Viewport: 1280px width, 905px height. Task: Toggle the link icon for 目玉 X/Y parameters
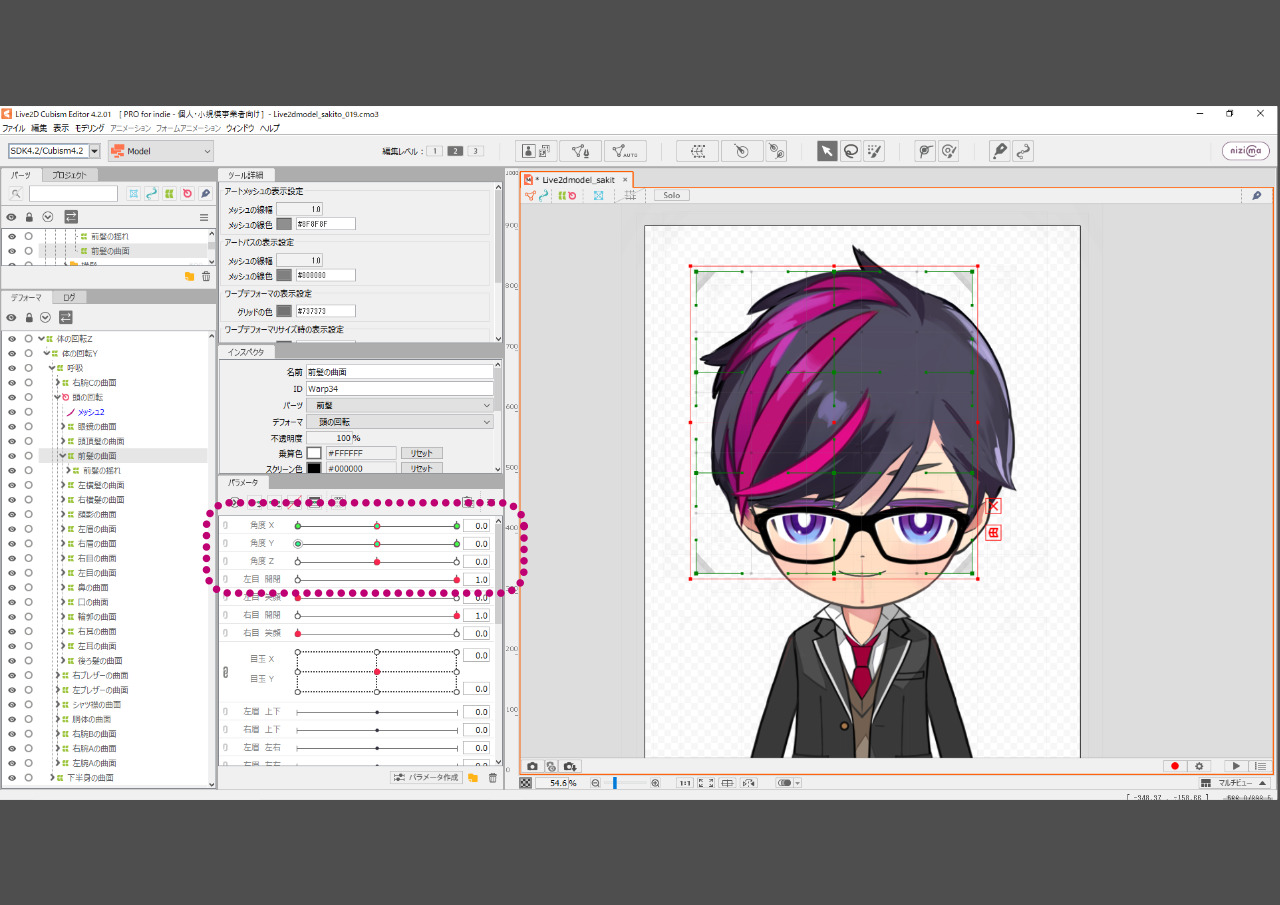click(x=225, y=672)
